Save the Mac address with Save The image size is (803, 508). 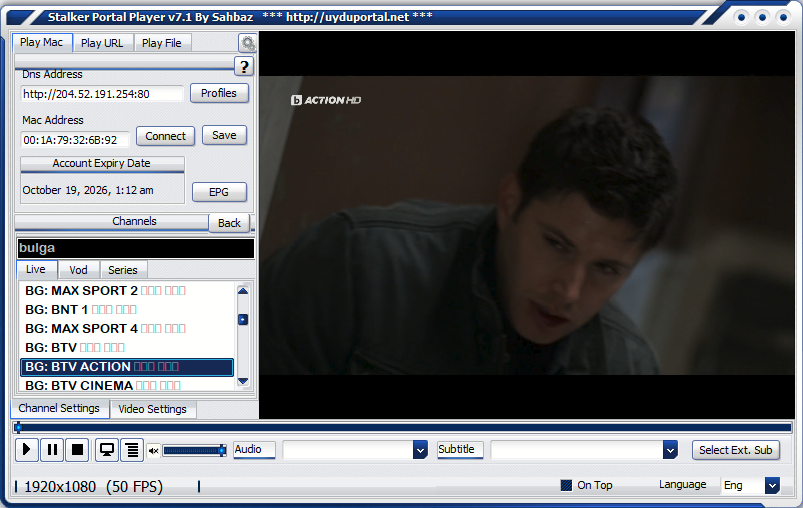coord(224,135)
